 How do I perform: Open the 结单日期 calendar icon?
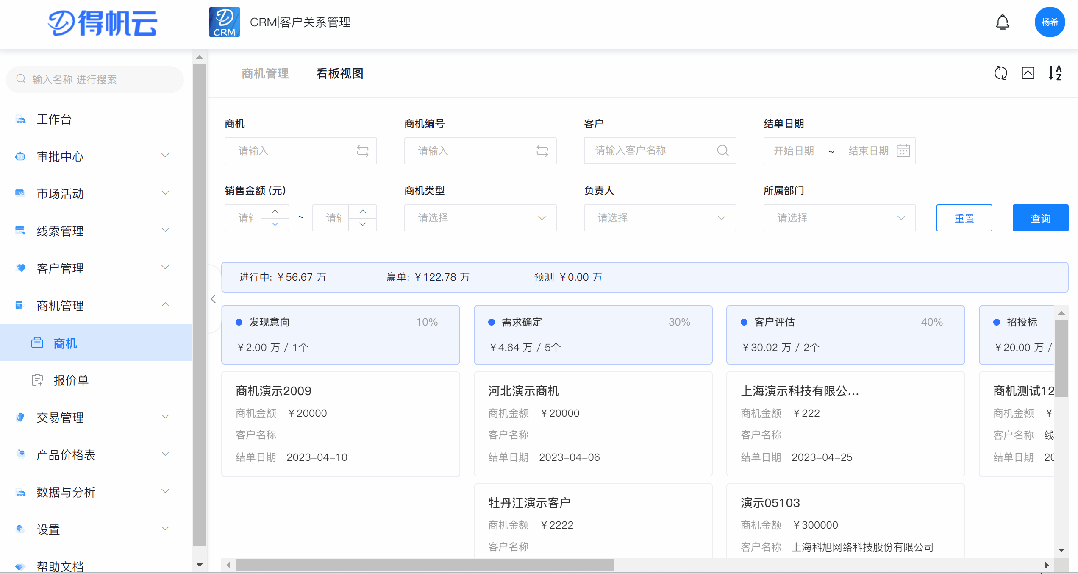(x=903, y=151)
